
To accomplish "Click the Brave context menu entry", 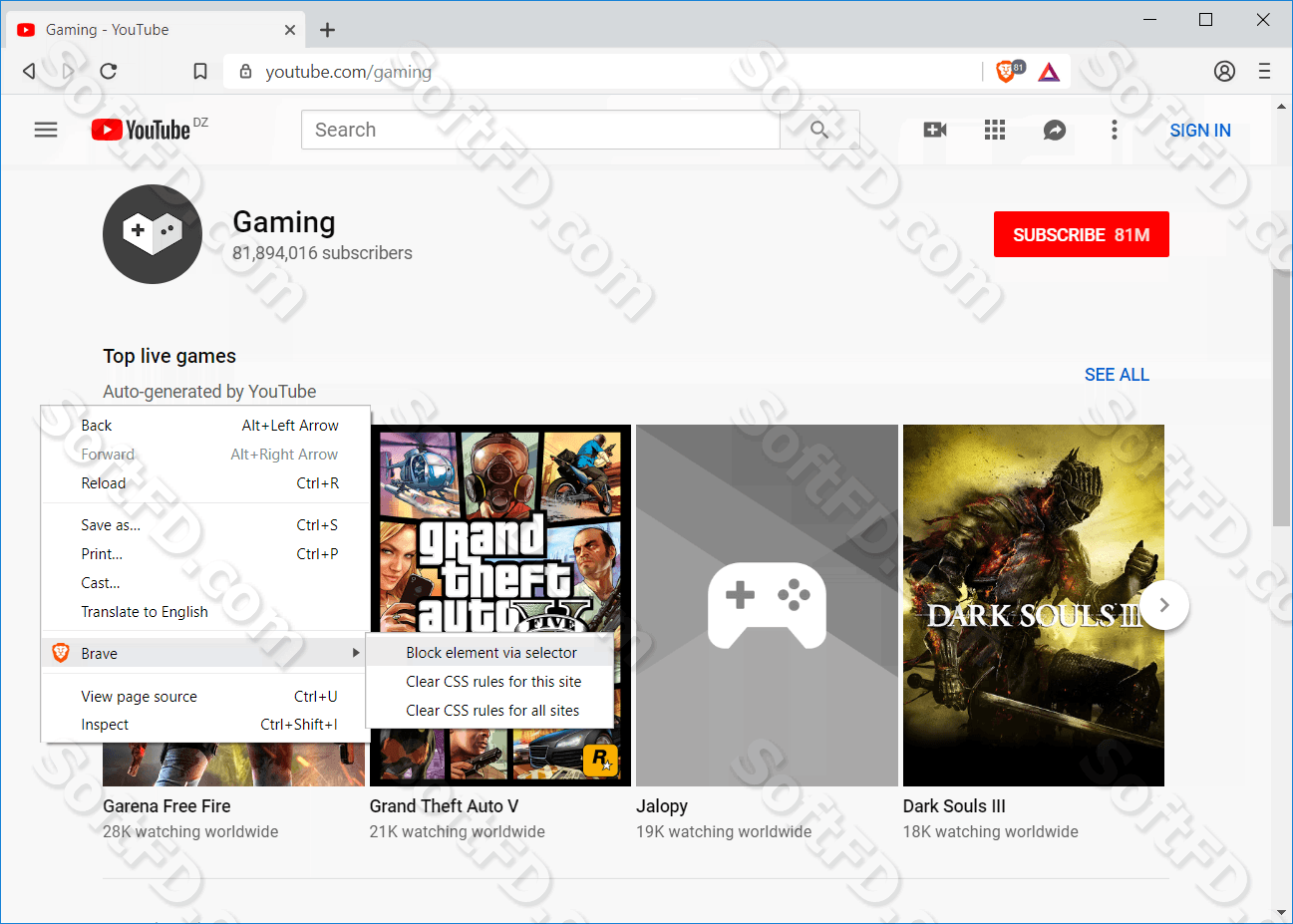I will (x=205, y=653).
